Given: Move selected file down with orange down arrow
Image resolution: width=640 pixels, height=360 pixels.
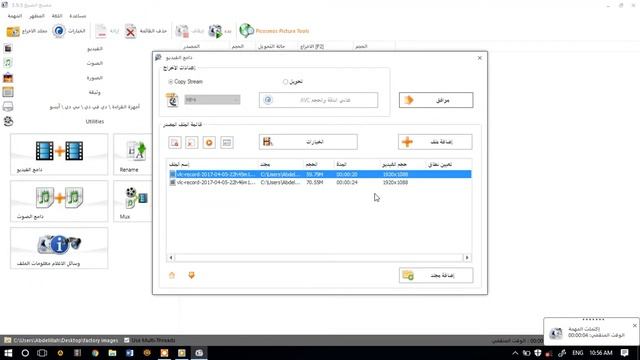Looking at the screenshot, I should tap(191, 275).
